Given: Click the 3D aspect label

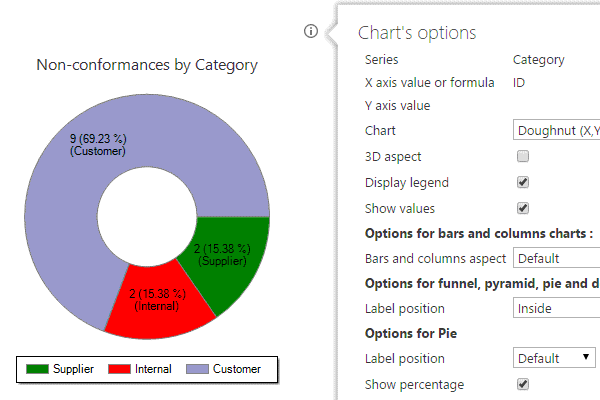Looking at the screenshot, I should [x=393, y=157].
